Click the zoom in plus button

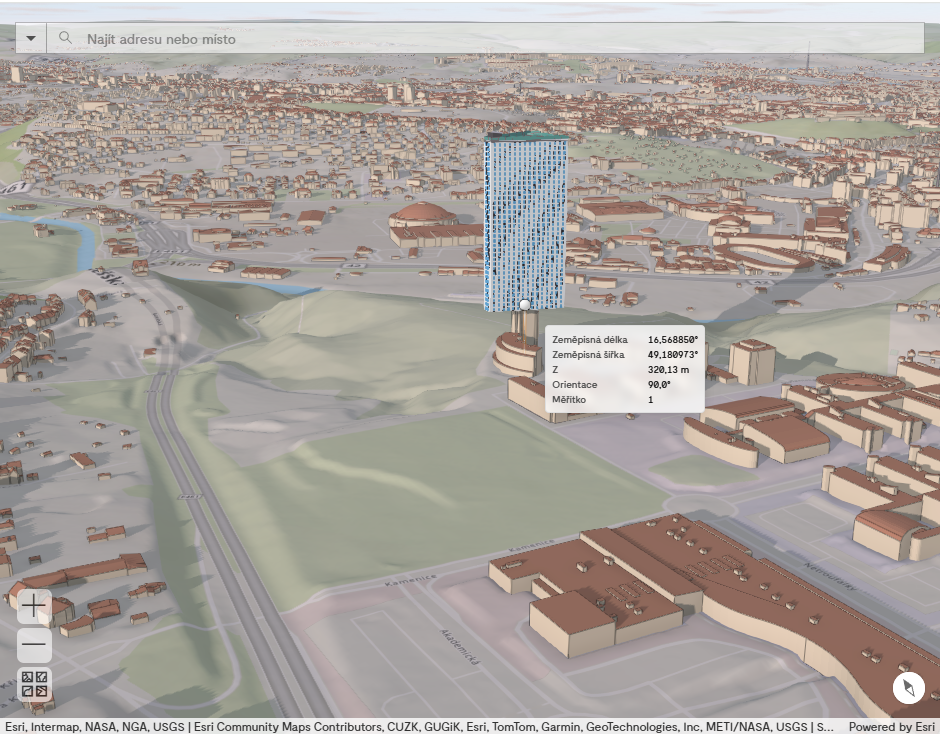[34, 606]
